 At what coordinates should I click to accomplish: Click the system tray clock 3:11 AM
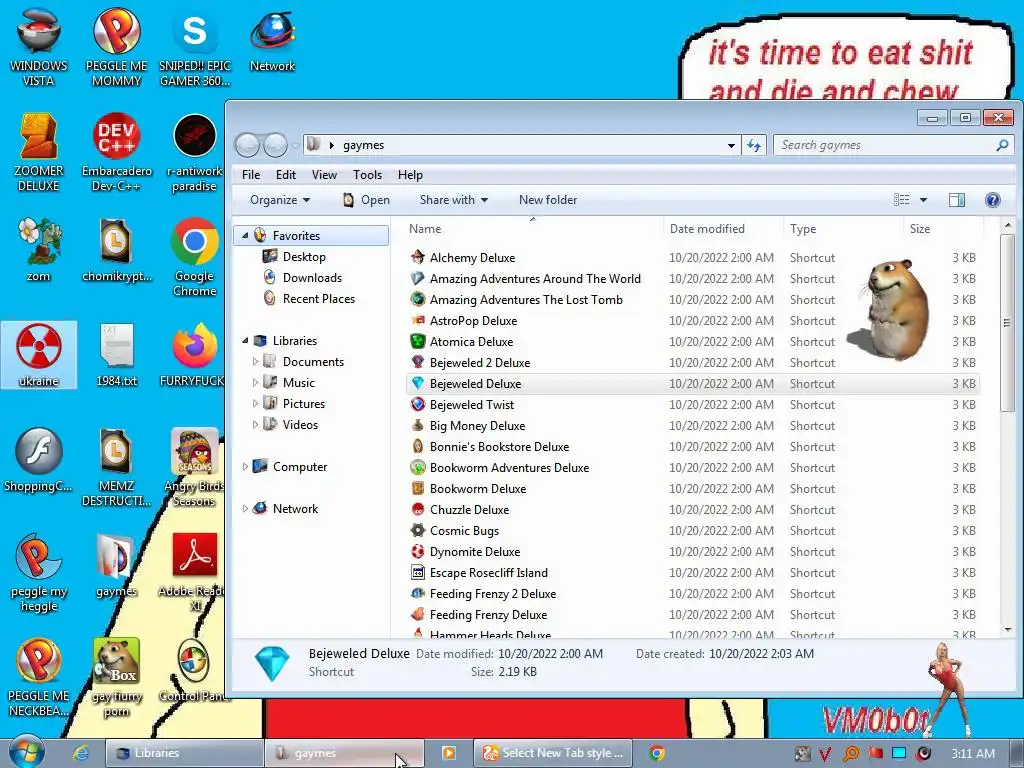pos(973,753)
